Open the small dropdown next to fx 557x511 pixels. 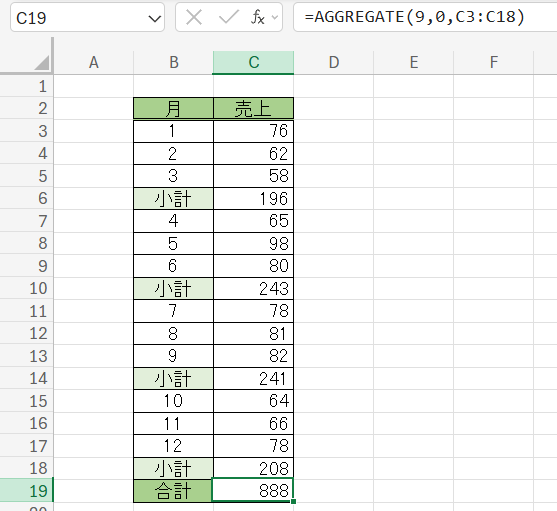(275, 17)
